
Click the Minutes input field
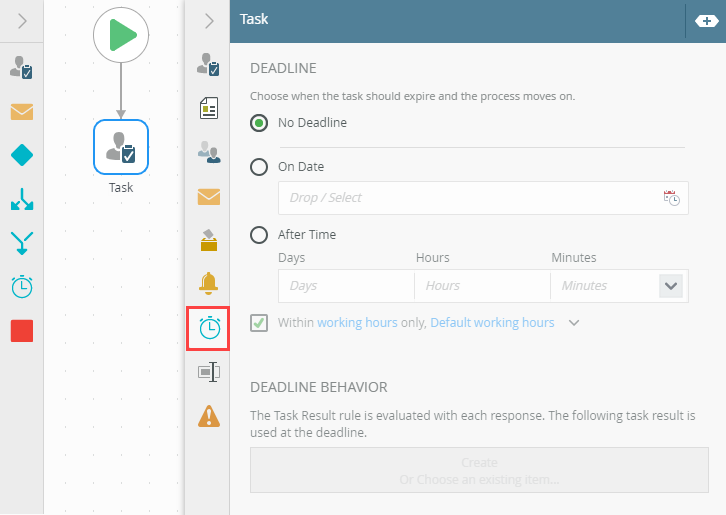coord(604,286)
